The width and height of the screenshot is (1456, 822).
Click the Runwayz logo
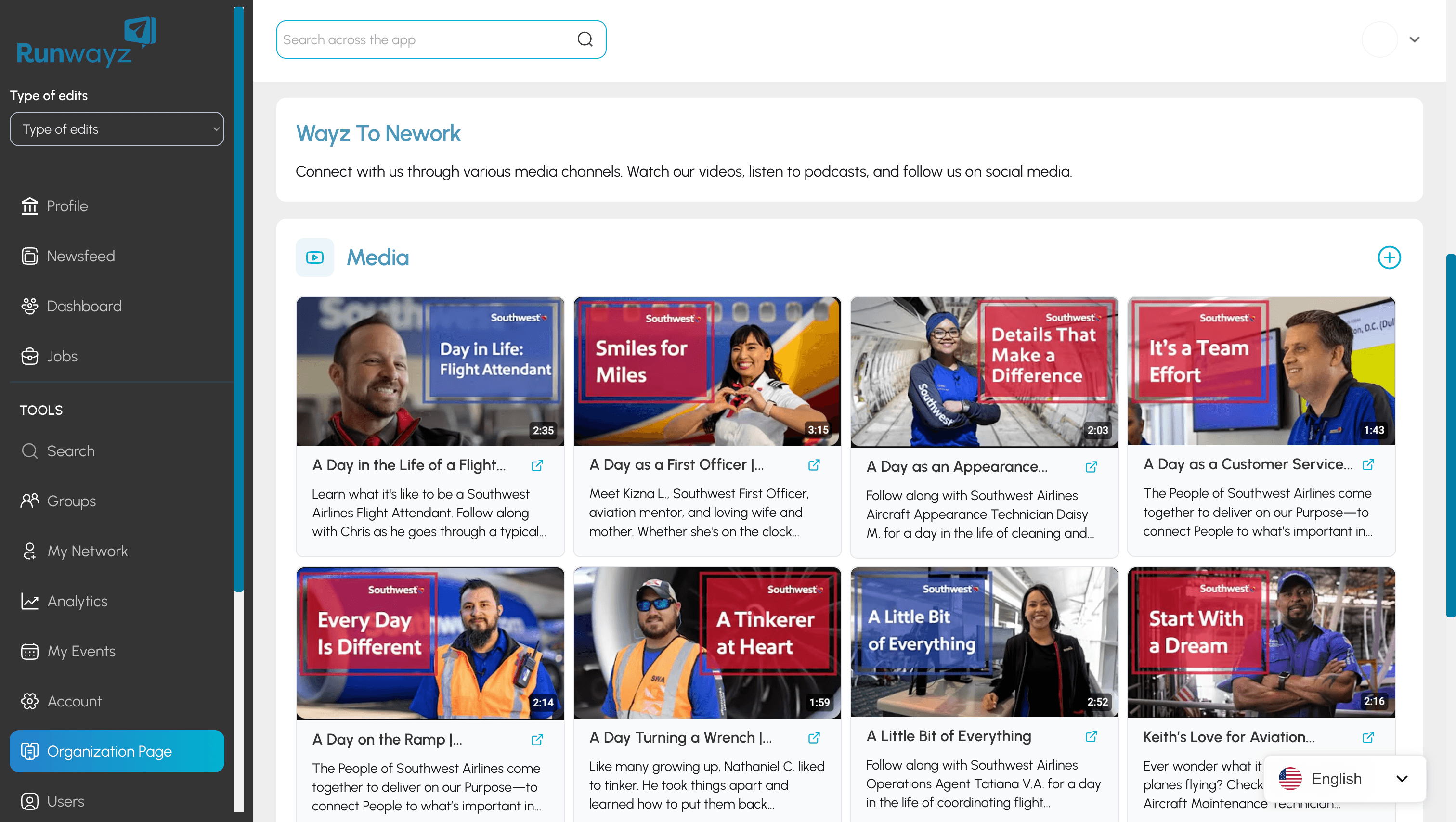tap(86, 42)
